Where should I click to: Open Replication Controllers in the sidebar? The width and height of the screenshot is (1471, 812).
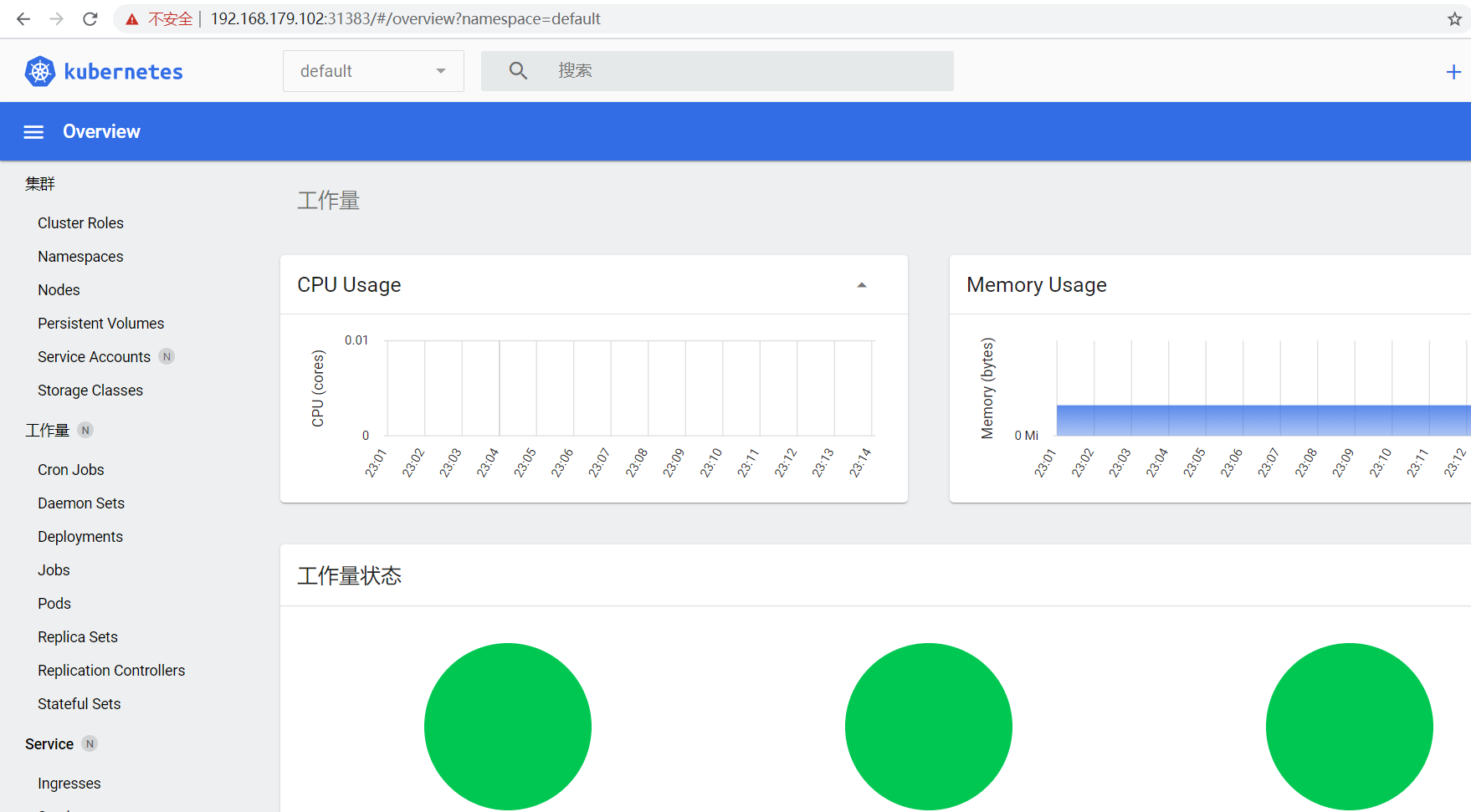111,671
